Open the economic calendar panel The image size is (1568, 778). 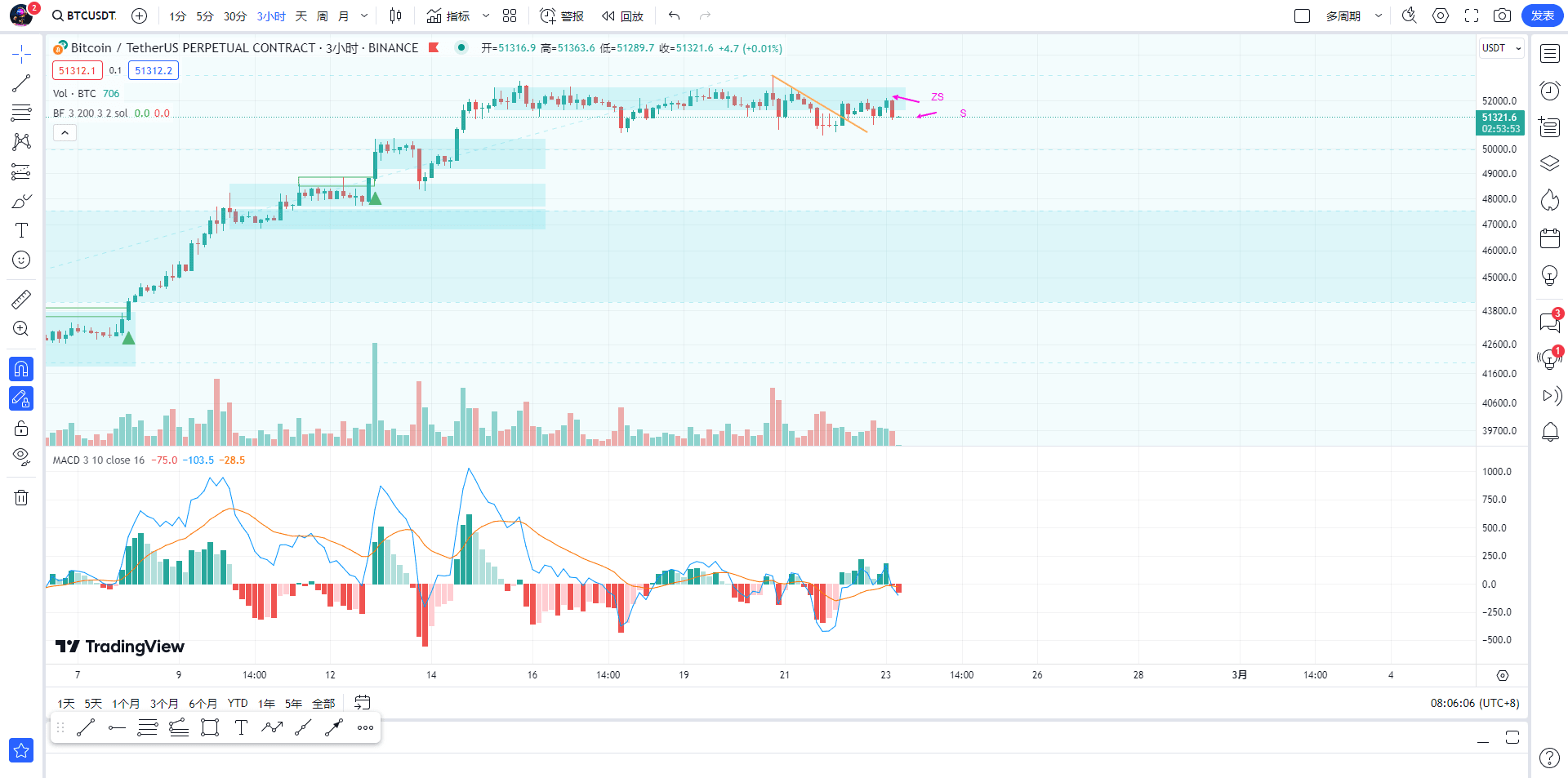(1549, 238)
